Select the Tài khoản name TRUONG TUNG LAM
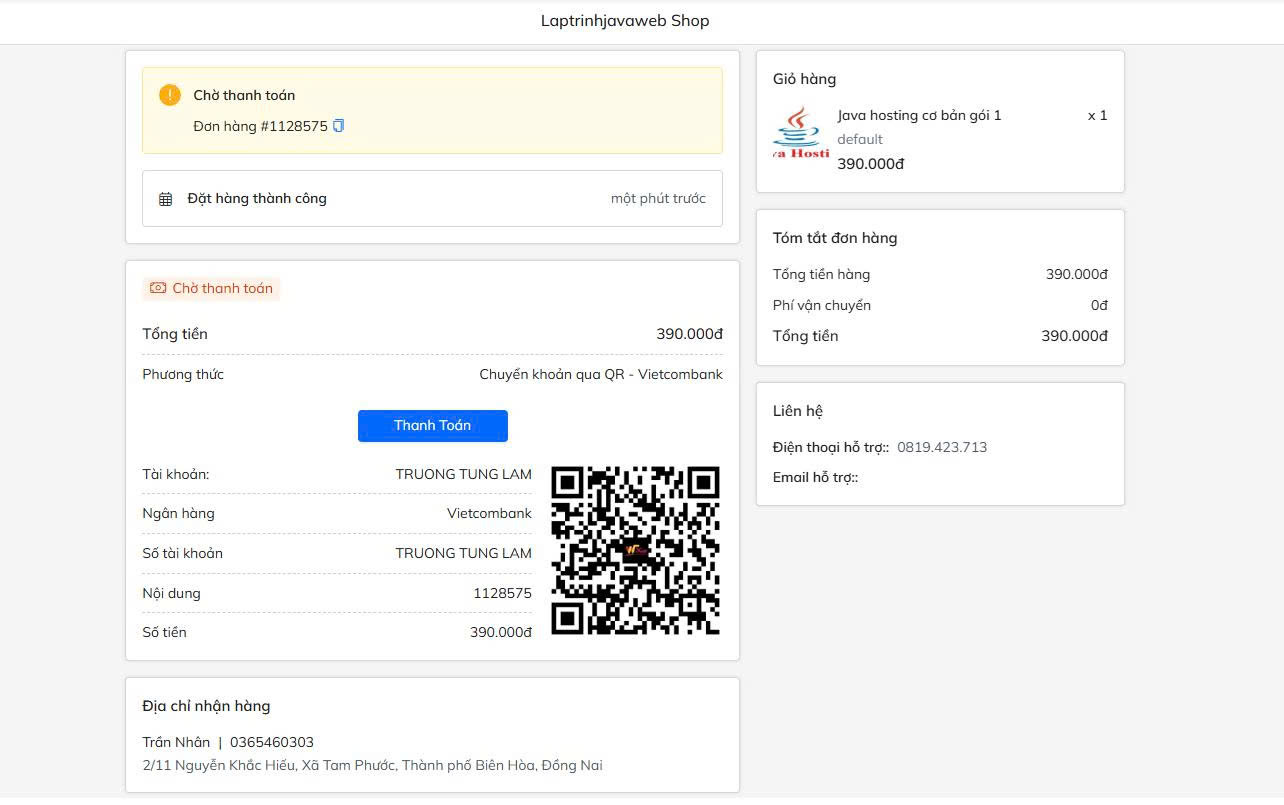This screenshot has height=805, width=1284. click(x=463, y=474)
